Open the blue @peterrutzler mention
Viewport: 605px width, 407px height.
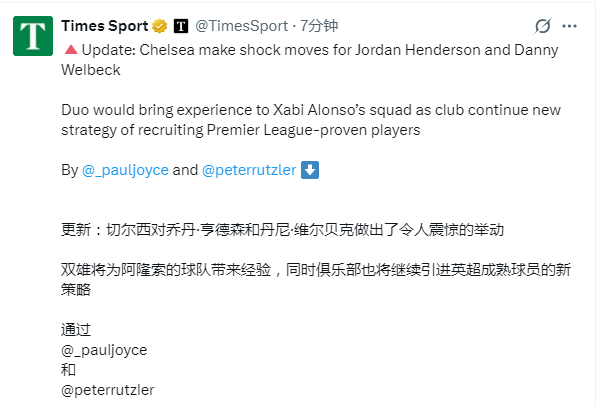[249, 170]
